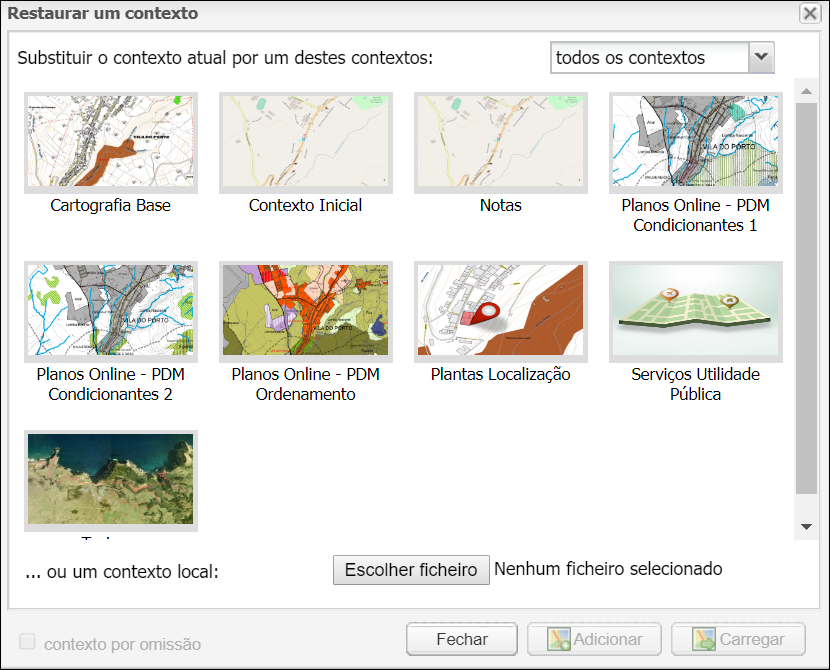Select the Cartografia Base context thumbnail
Screen dimensions: 830x670
coord(110,142)
